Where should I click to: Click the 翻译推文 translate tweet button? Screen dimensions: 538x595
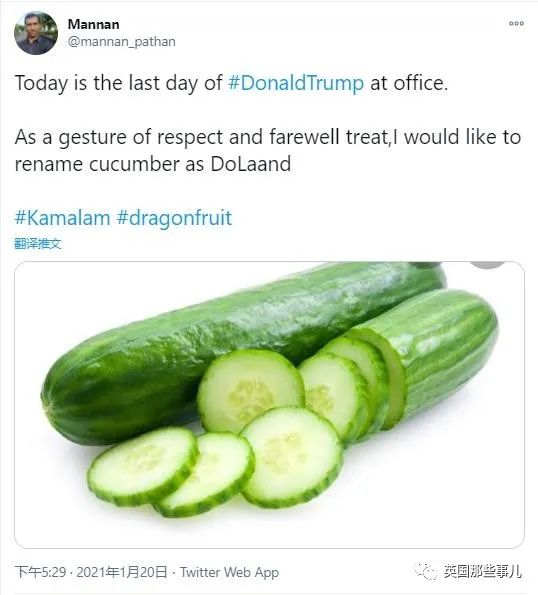[x=38, y=243]
